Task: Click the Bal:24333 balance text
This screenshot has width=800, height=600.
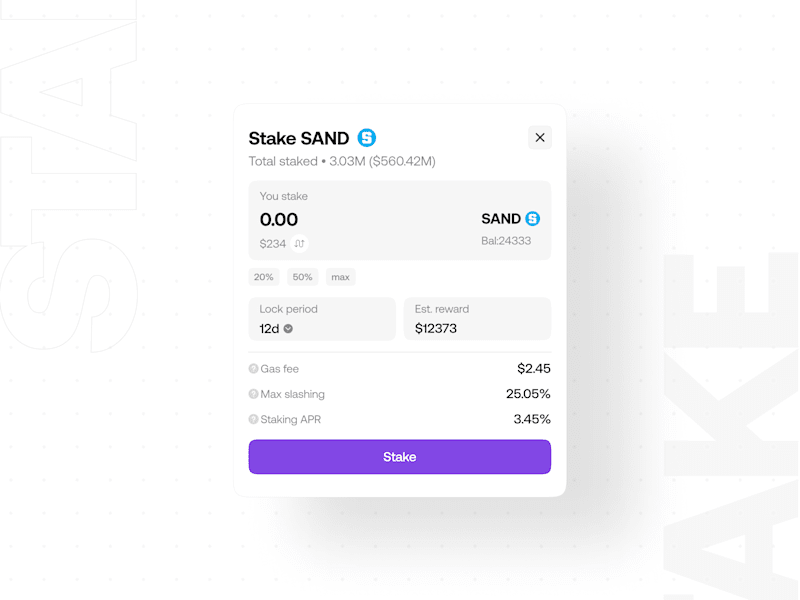Action: point(506,241)
